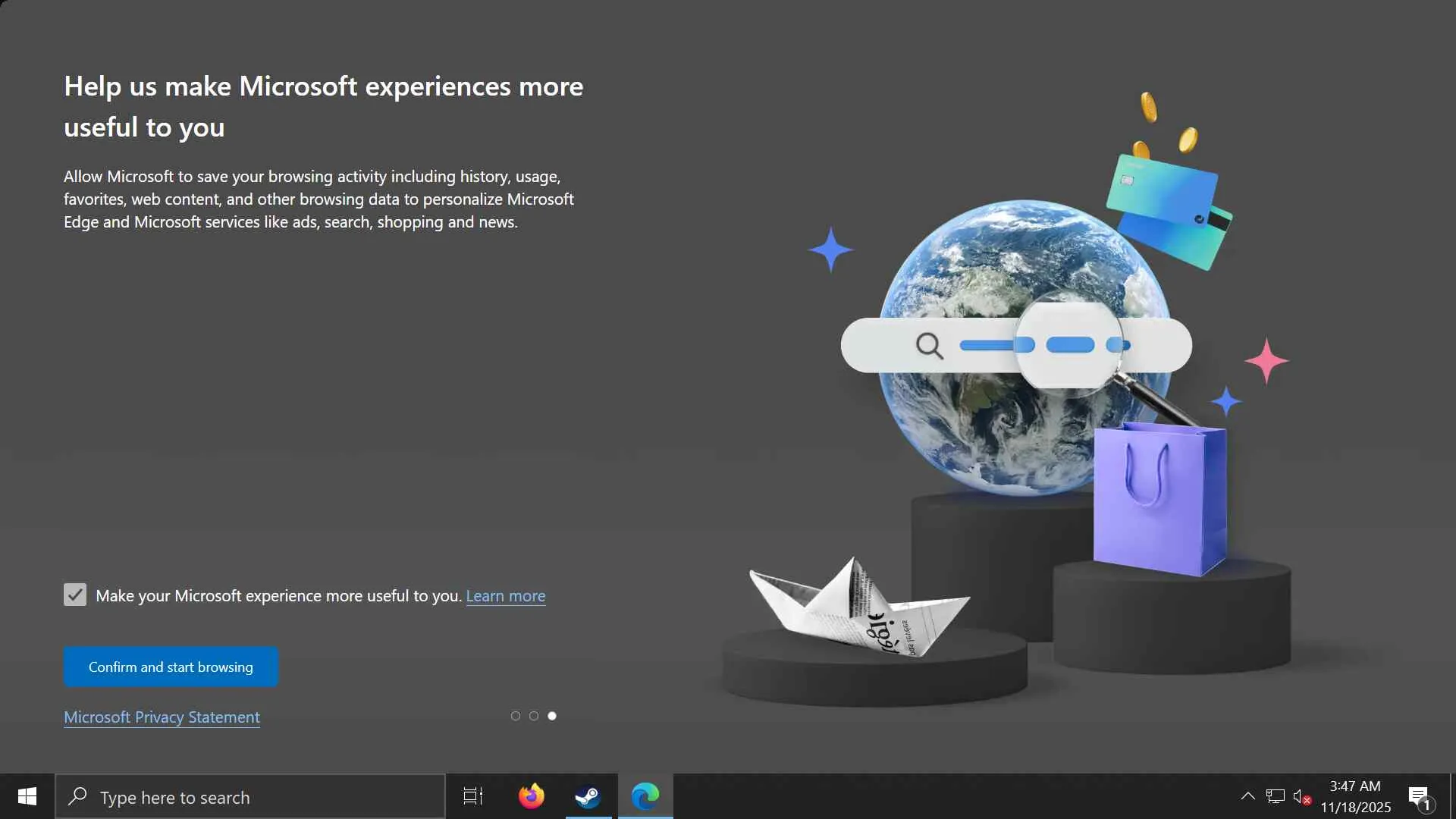Uncheck the Microsoft experience checkbox
Screen dimensions: 1456x819
click(x=75, y=595)
